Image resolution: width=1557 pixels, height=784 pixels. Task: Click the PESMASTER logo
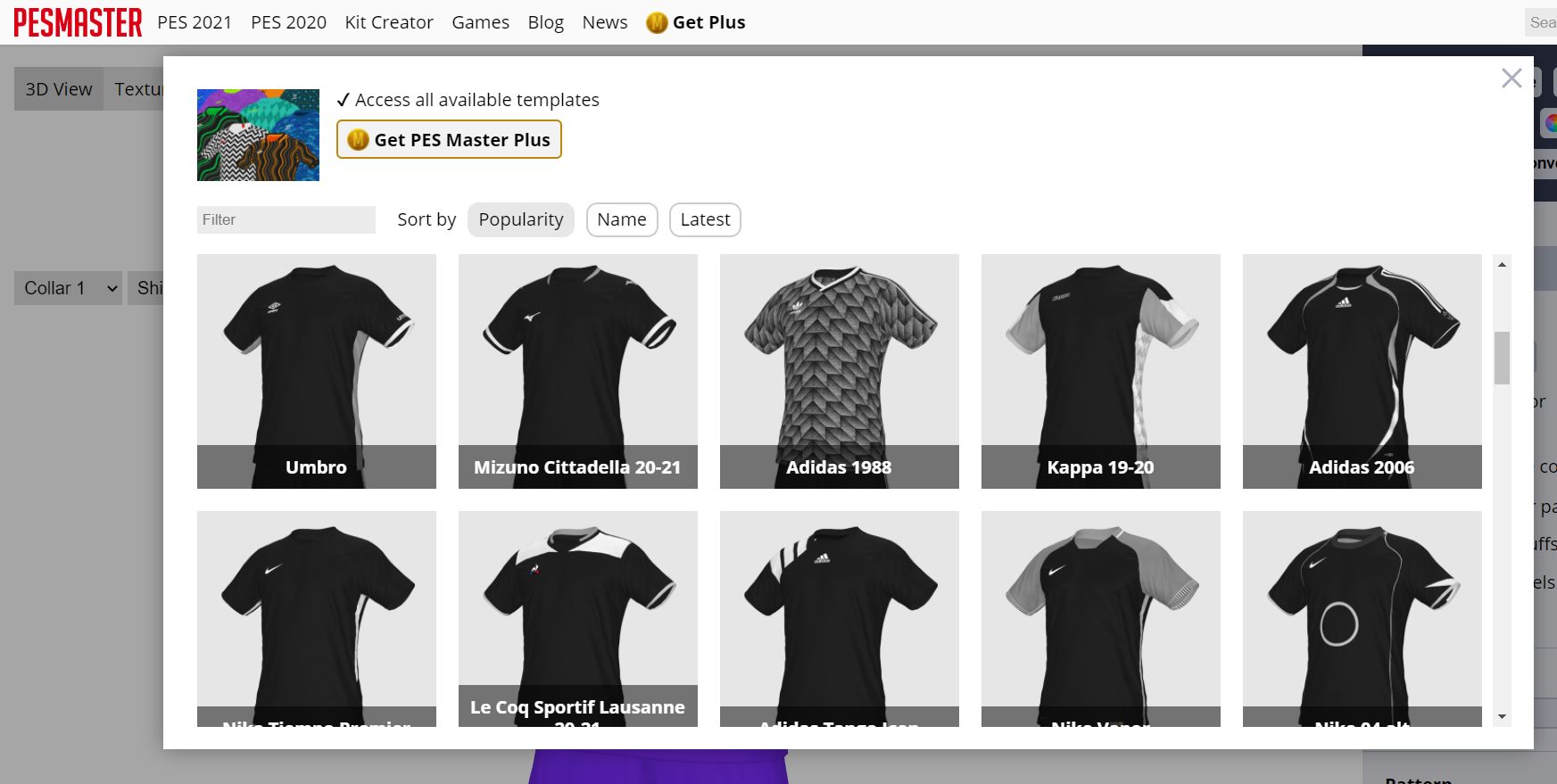click(x=78, y=22)
